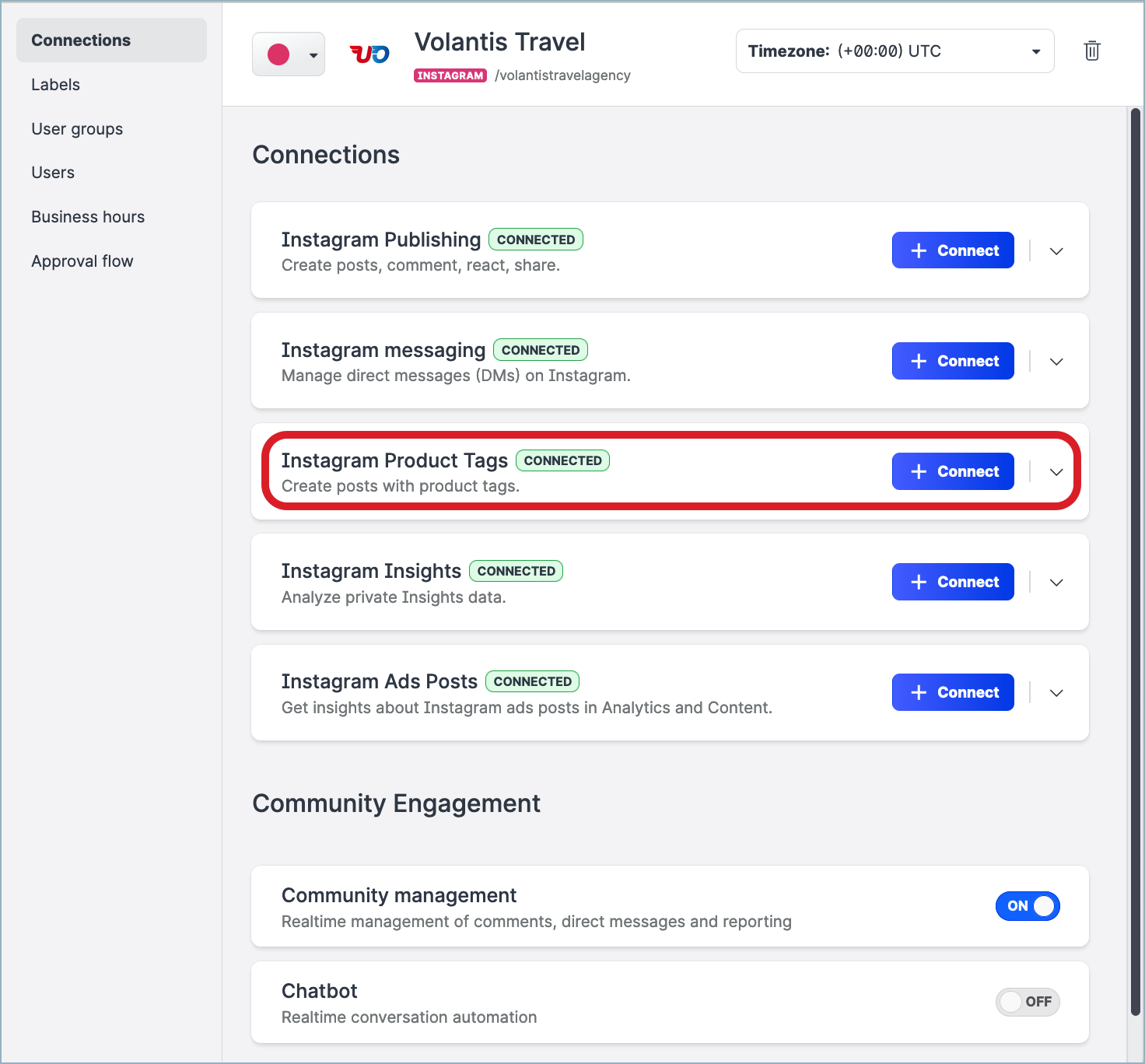Image resolution: width=1145 pixels, height=1064 pixels.
Task: Go to Business hours settings
Action: pos(88,217)
